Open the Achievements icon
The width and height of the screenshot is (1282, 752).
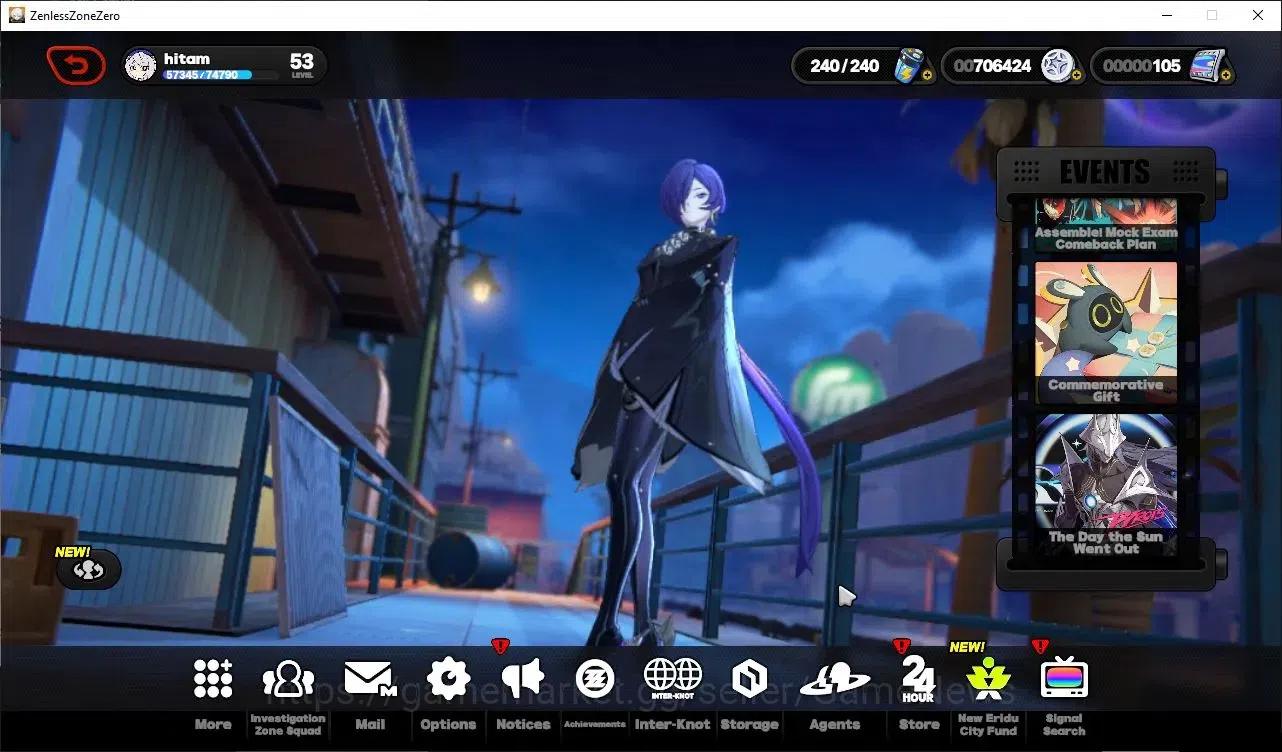(x=595, y=679)
